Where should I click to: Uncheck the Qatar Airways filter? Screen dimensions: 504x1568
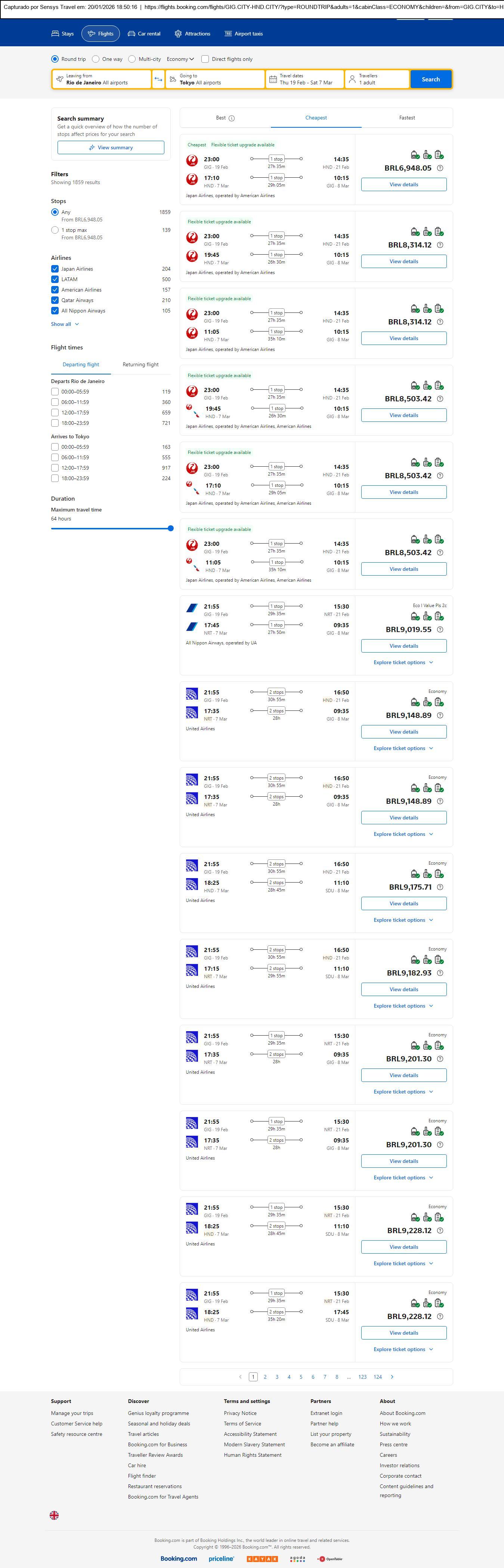point(55,300)
